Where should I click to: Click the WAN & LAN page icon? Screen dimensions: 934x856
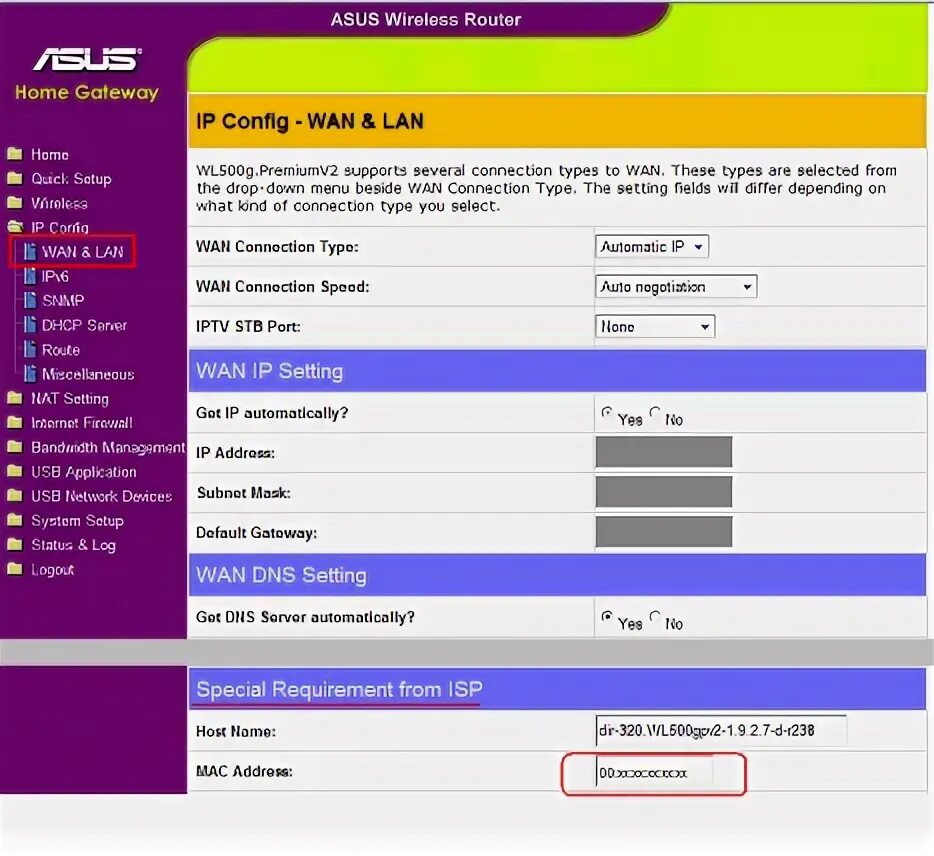tap(29, 251)
